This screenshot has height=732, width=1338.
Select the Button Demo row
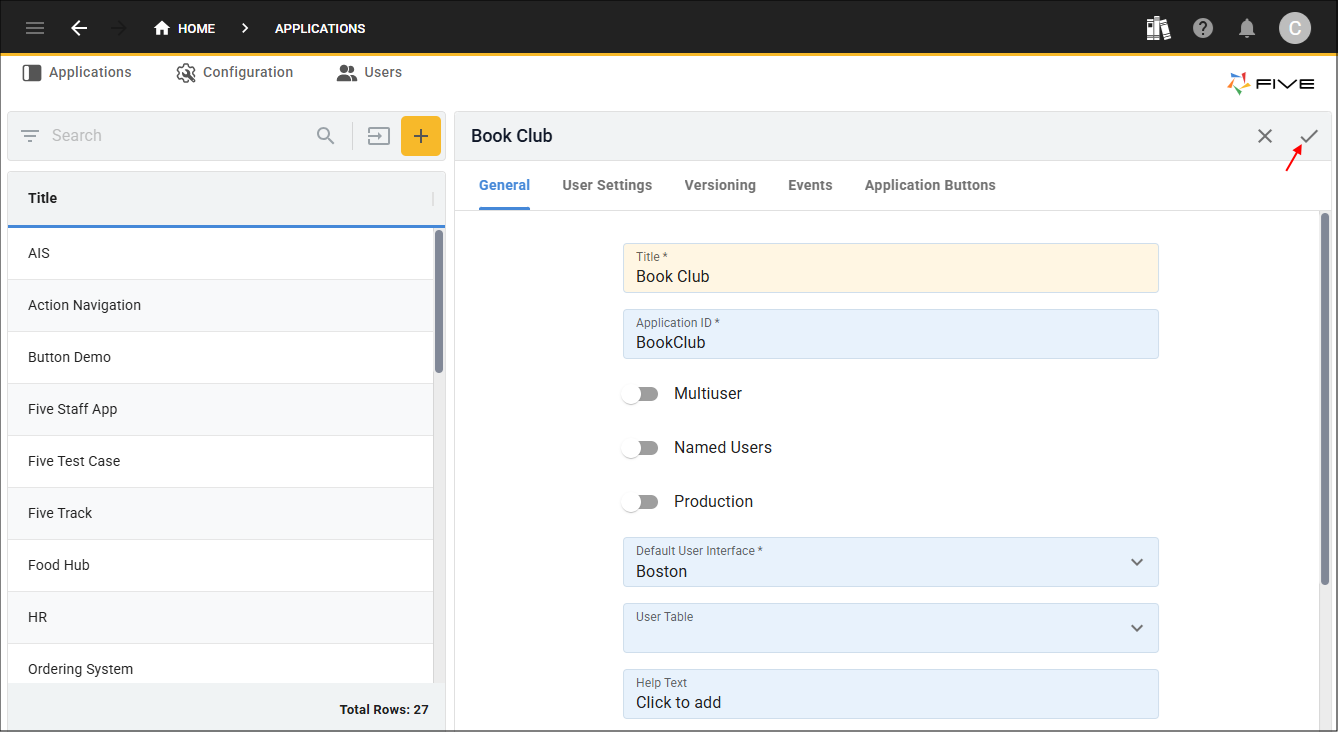tap(220, 357)
